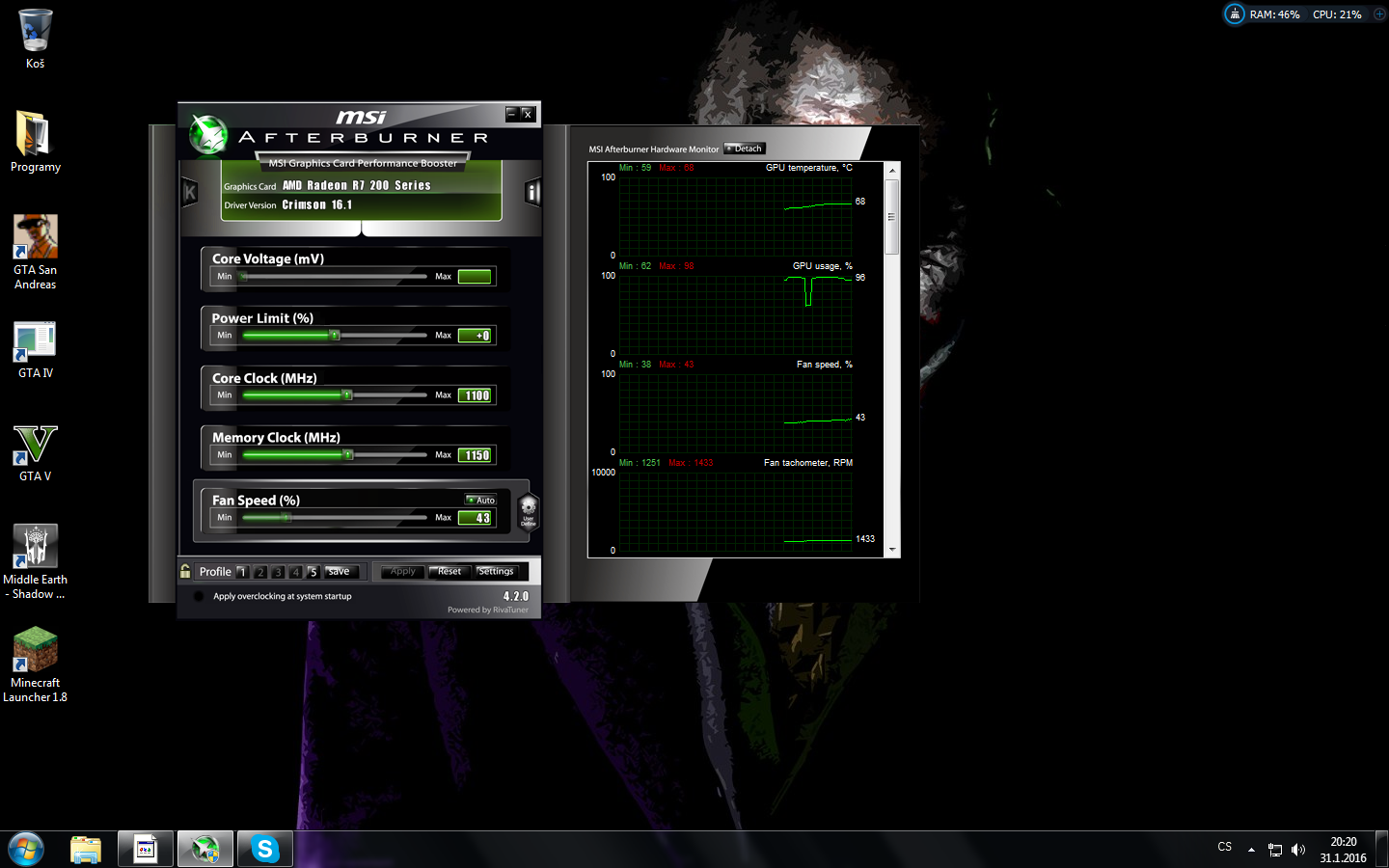Click the GPU usage graph
1389x868 pixels.
pyautogui.click(x=735, y=314)
